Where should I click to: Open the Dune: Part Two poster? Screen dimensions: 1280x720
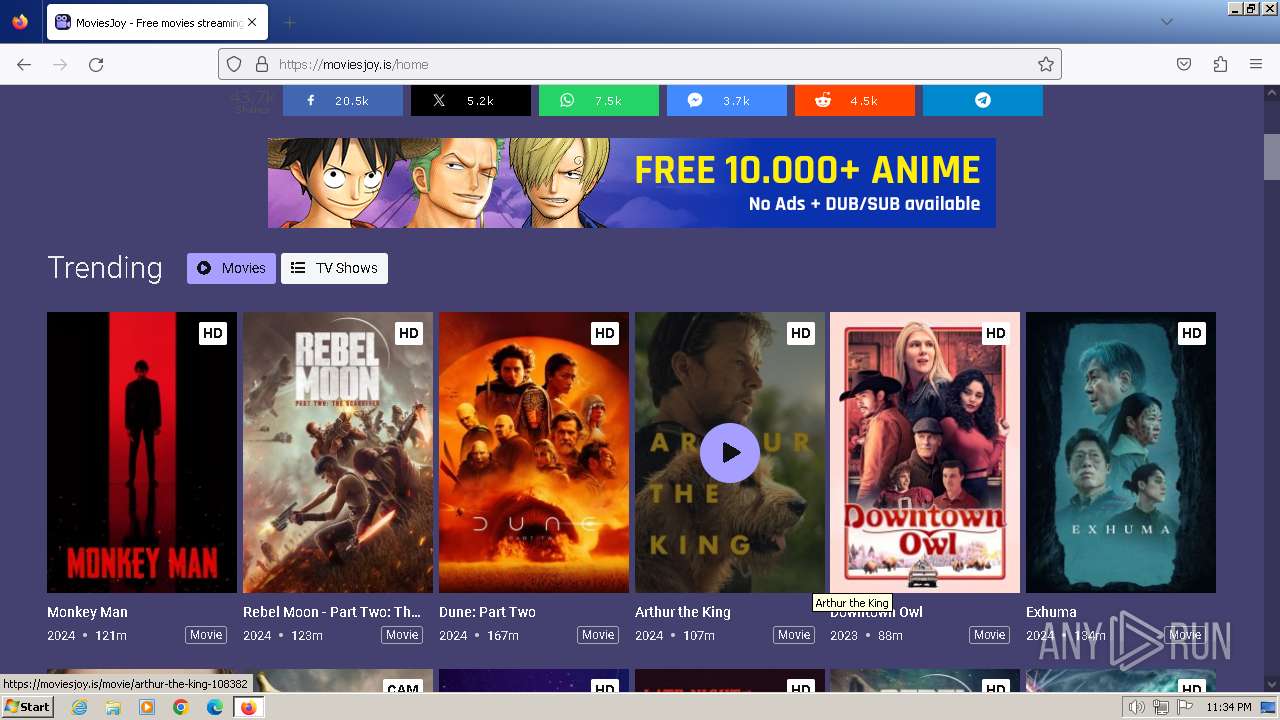534,452
